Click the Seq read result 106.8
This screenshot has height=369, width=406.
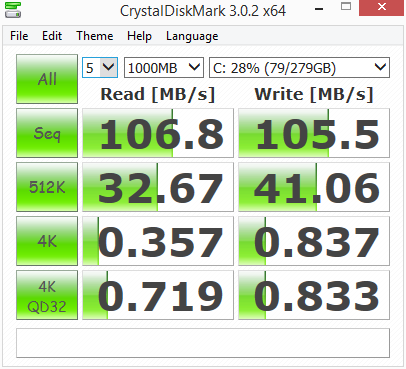(158, 133)
